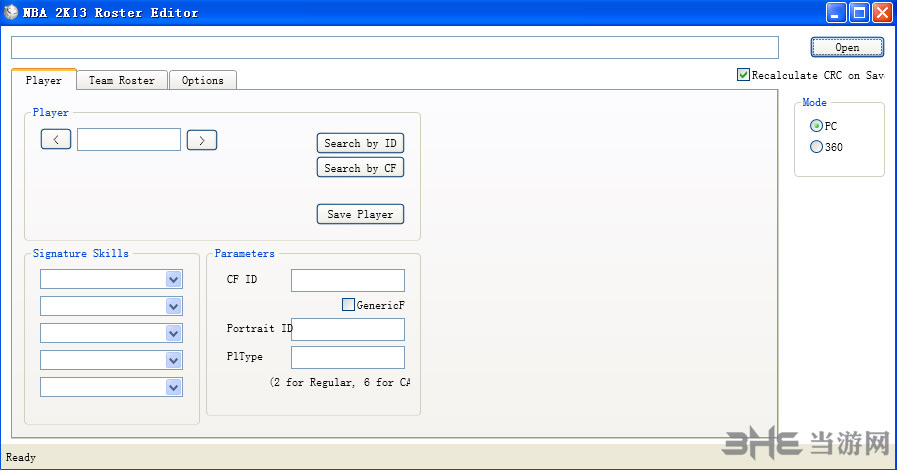Focus the PlType input field
This screenshot has height=470, width=897.
(x=348, y=357)
